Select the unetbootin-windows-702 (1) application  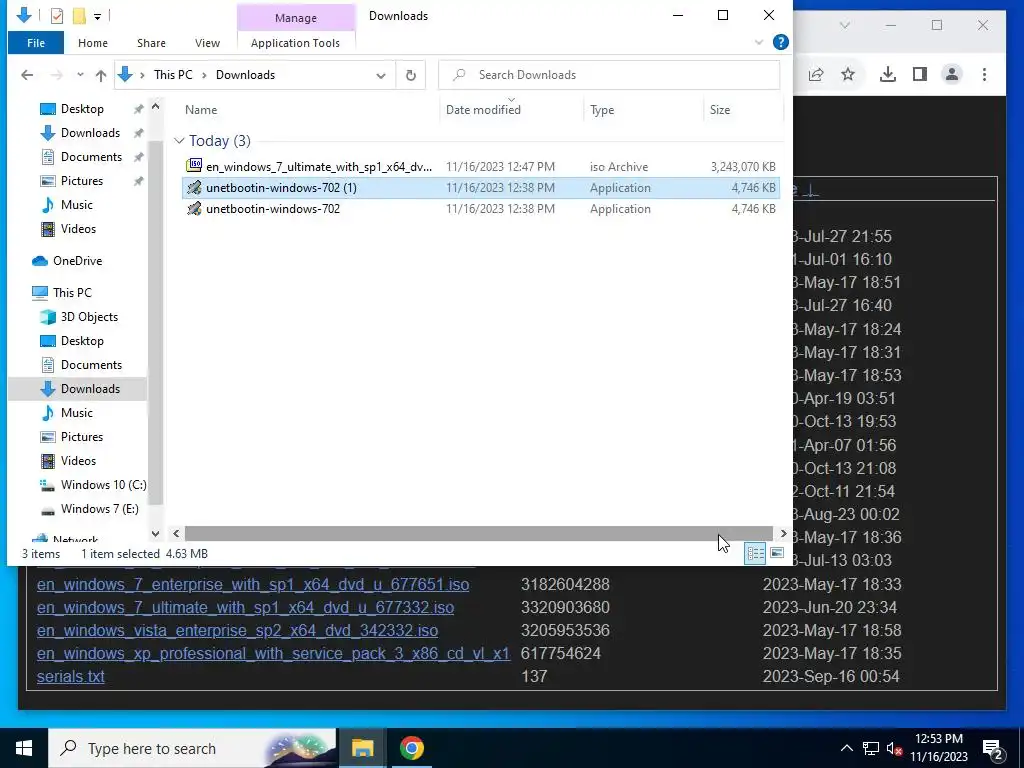pyautogui.click(x=481, y=187)
